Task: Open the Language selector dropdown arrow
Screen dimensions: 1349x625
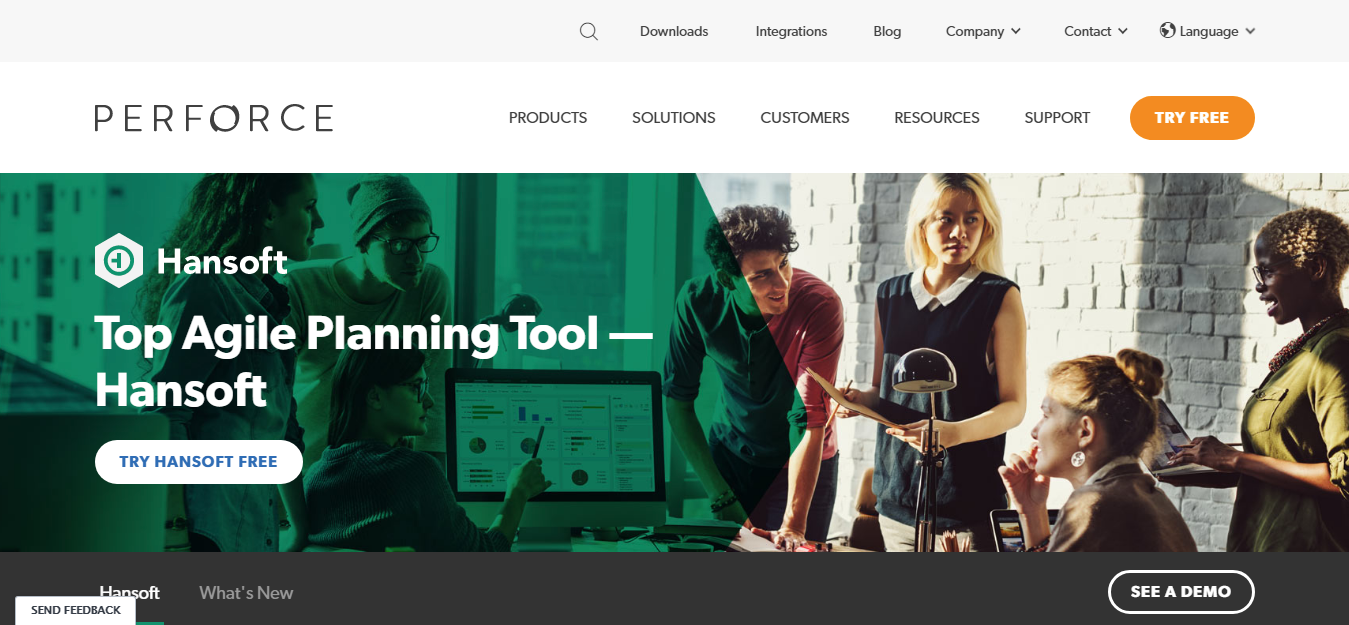Action: coord(1250,31)
